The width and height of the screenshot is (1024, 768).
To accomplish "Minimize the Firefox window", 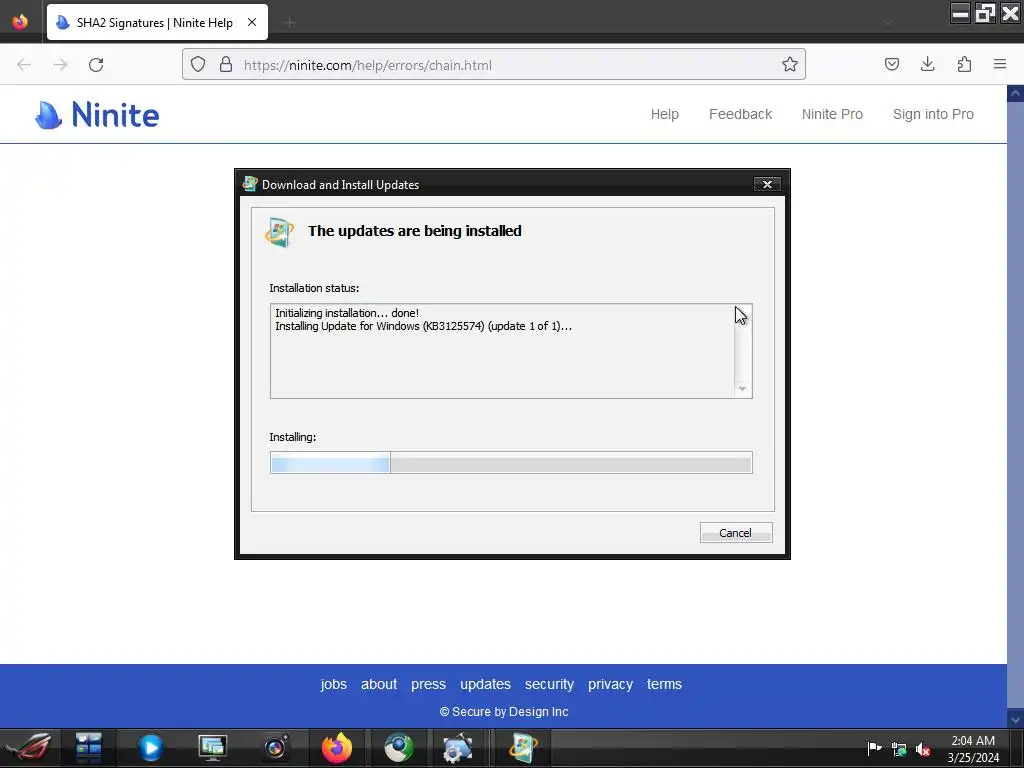I will tap(960, 14).
